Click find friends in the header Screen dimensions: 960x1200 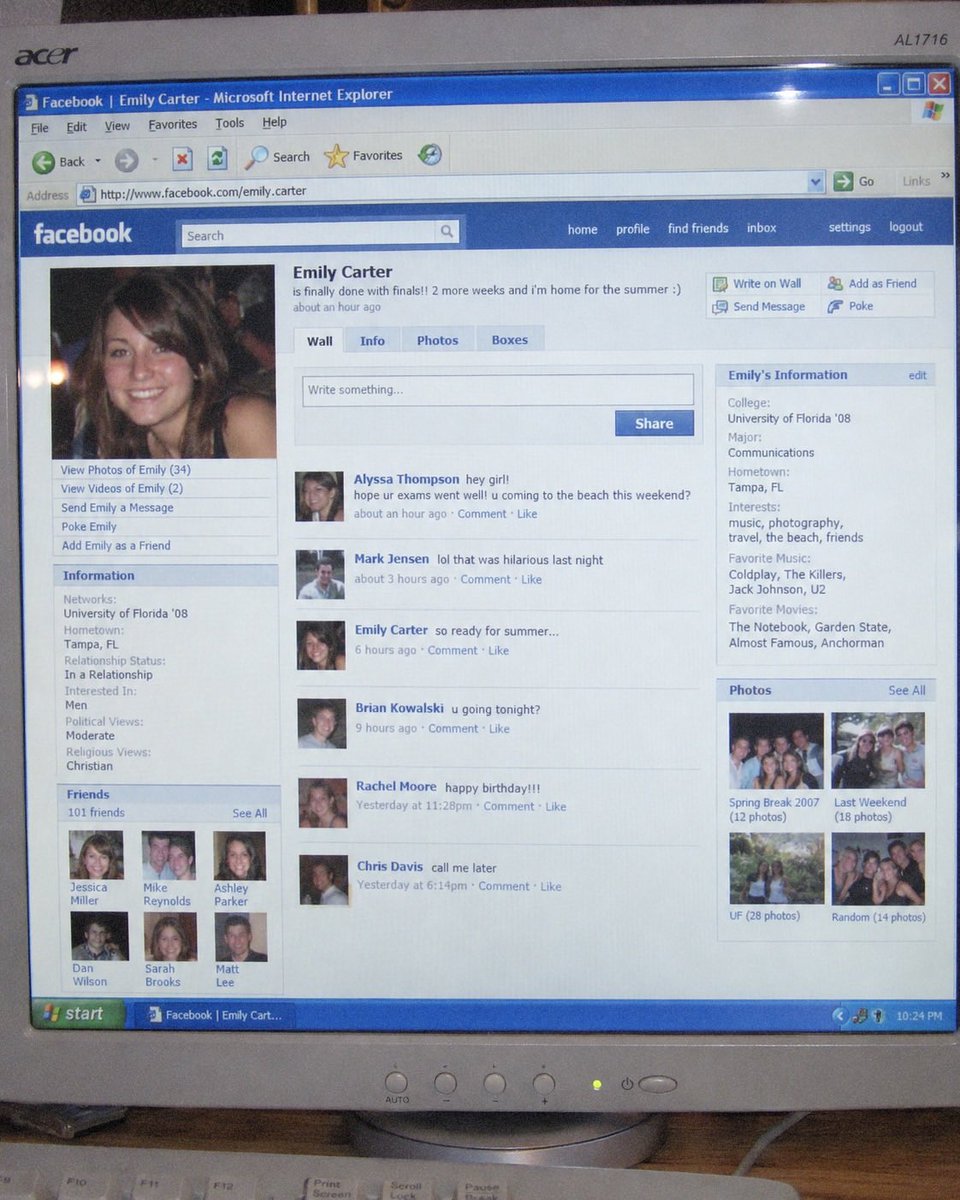click(x=698, y=228)
